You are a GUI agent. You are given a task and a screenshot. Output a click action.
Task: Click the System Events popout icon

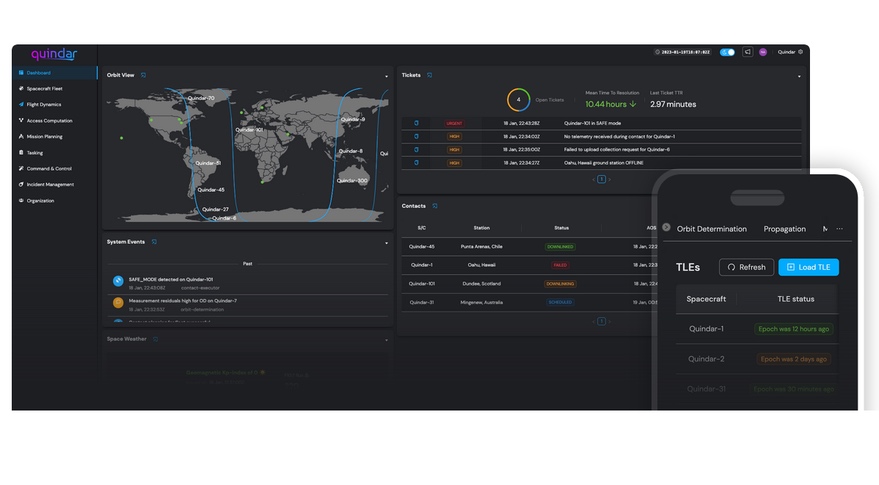point(154,242)
